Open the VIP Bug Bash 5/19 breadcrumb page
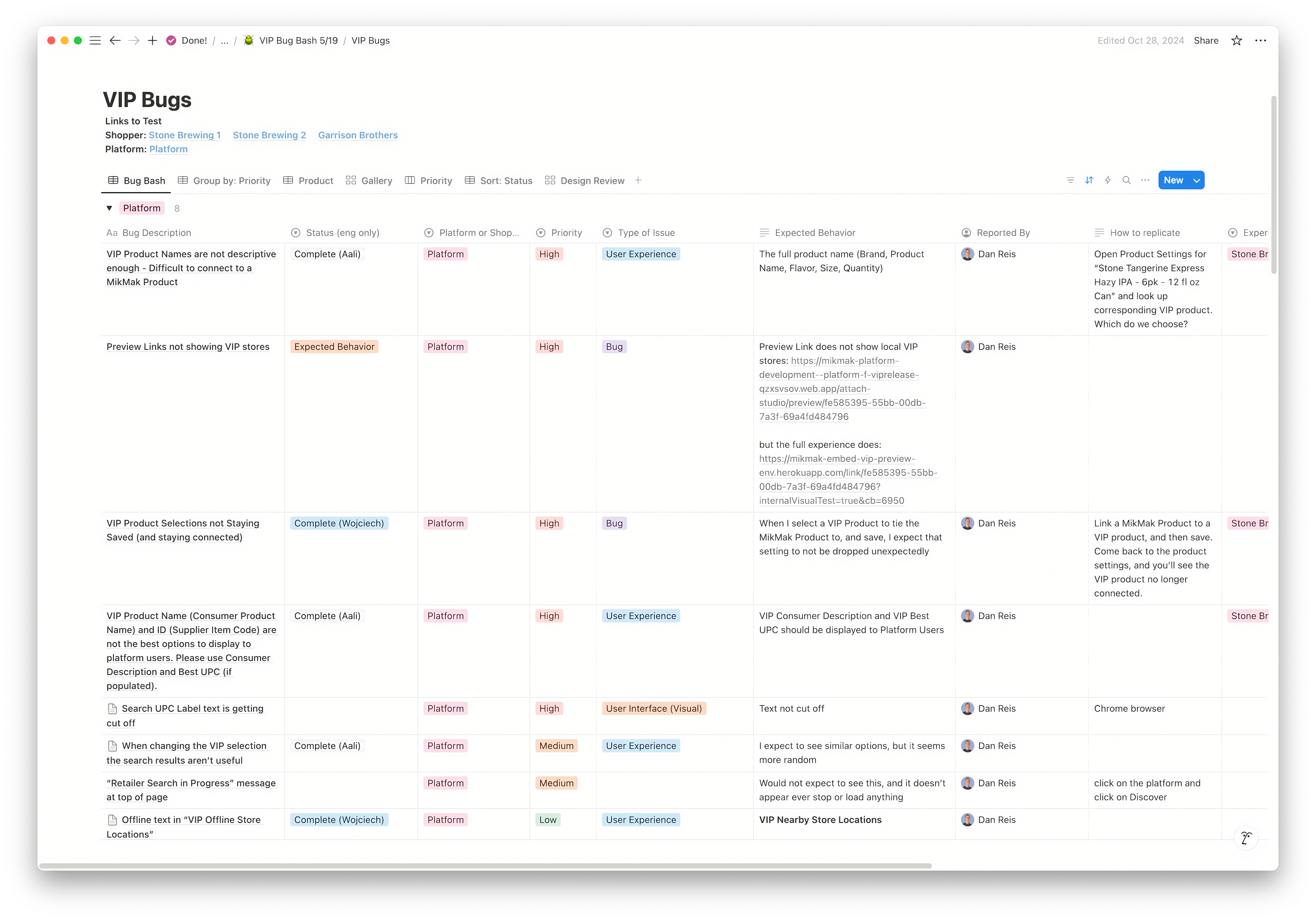The image size is (1316, 920). pyautogui.click(x=298, y=40)
